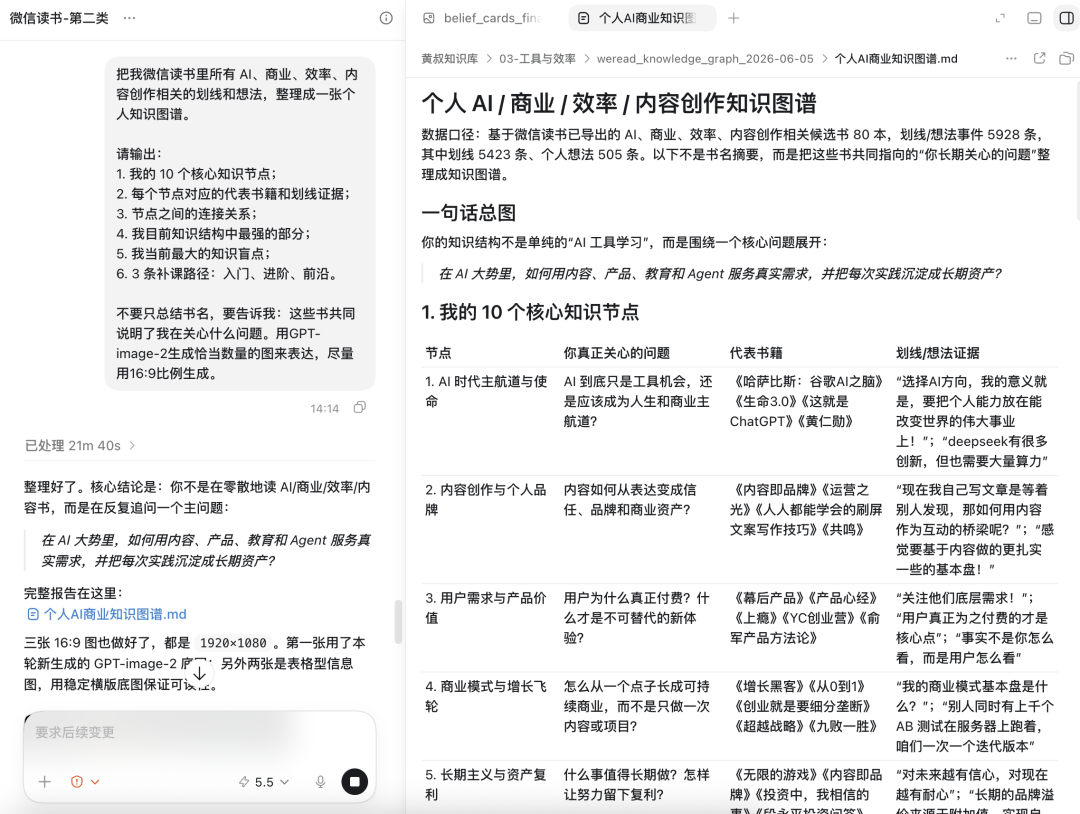1080x814 pixels.
Task: Focus the 要求后续变更 input field
Action: [x=200, y=733]
